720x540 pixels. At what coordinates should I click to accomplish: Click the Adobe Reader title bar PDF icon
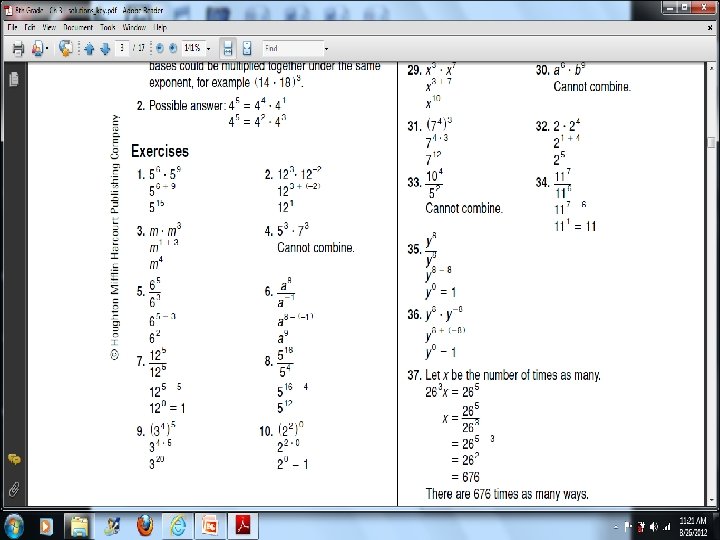tap(8, 10)
